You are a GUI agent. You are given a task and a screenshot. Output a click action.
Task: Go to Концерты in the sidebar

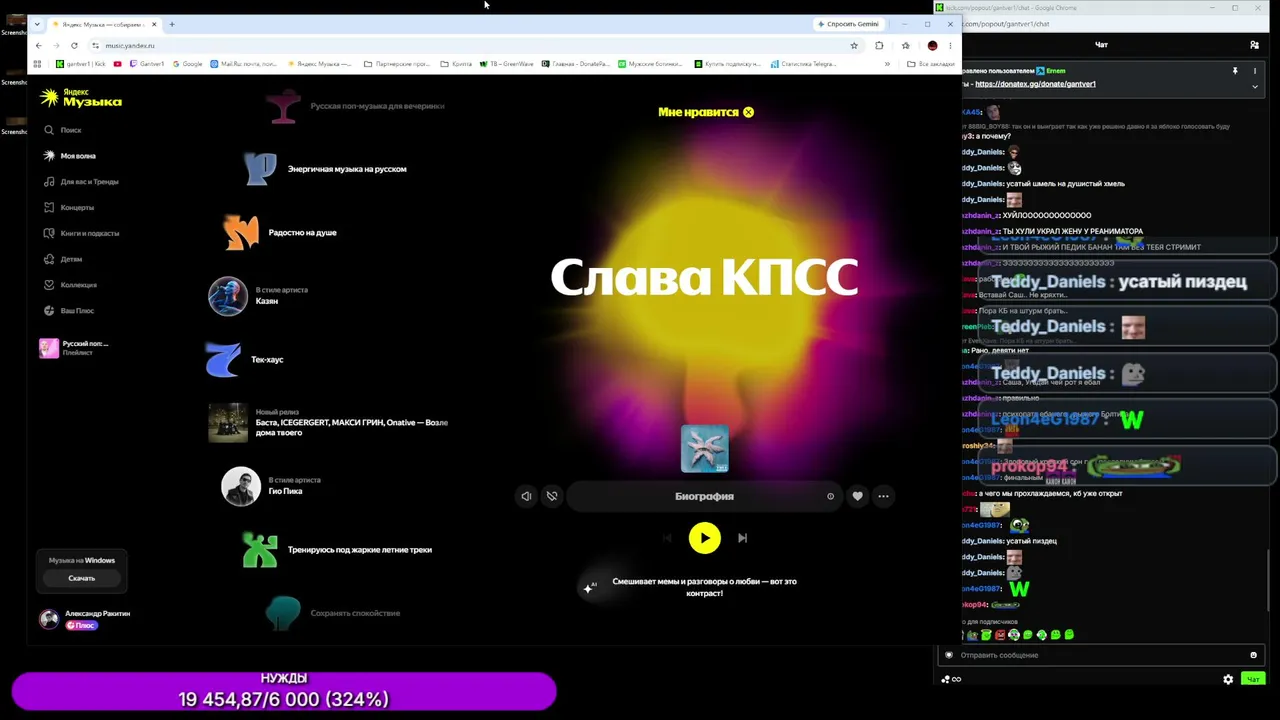(x=69, y=208)
